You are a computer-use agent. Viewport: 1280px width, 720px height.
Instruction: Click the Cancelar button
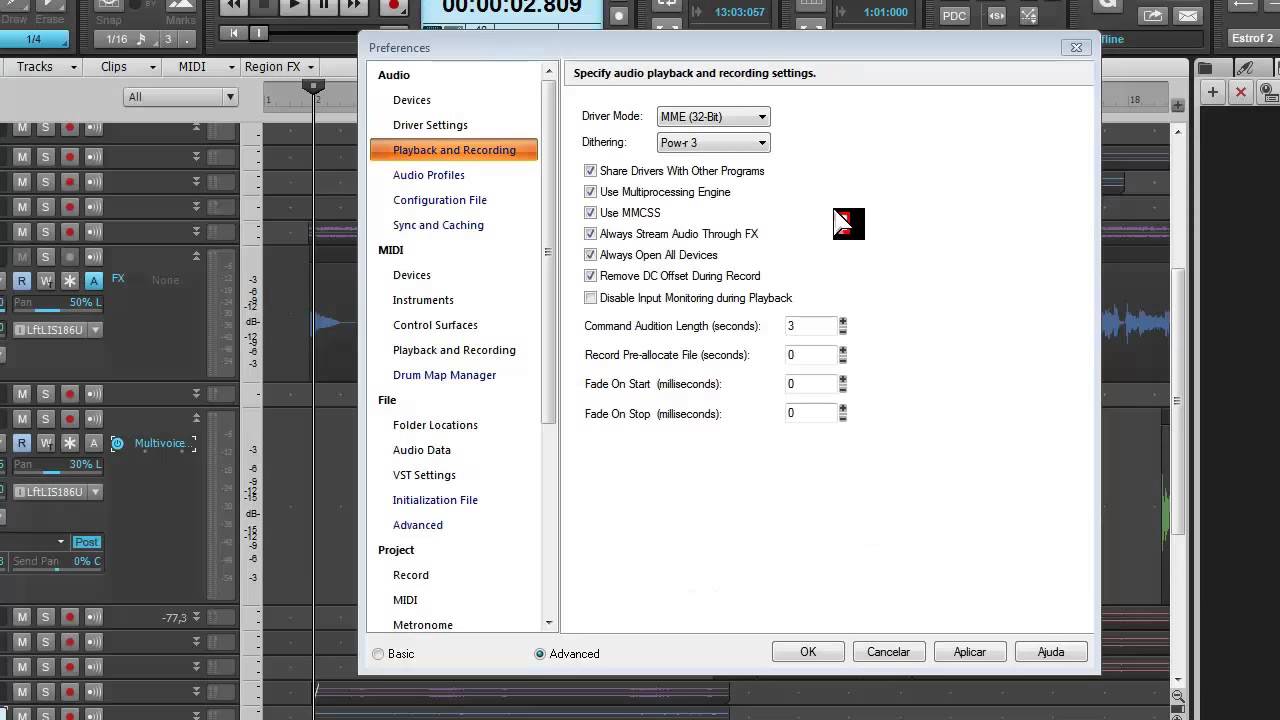(888, 652)
